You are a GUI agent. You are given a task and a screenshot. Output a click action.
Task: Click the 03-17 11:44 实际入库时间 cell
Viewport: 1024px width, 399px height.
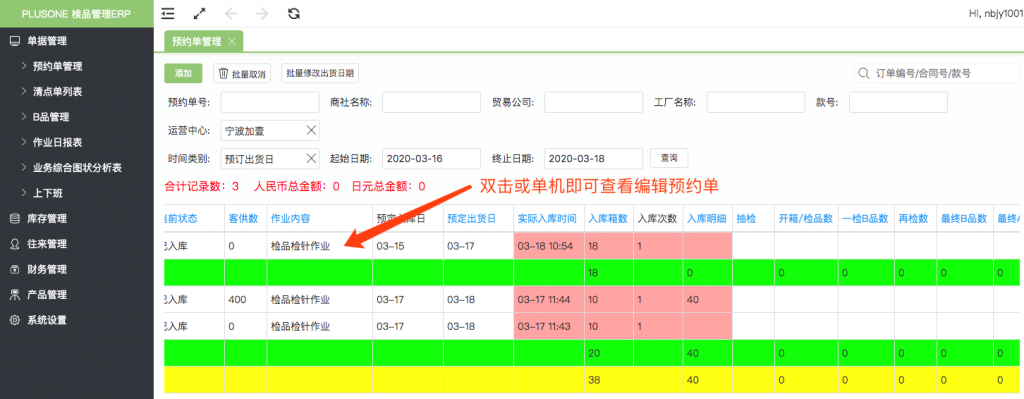(549, 300)
